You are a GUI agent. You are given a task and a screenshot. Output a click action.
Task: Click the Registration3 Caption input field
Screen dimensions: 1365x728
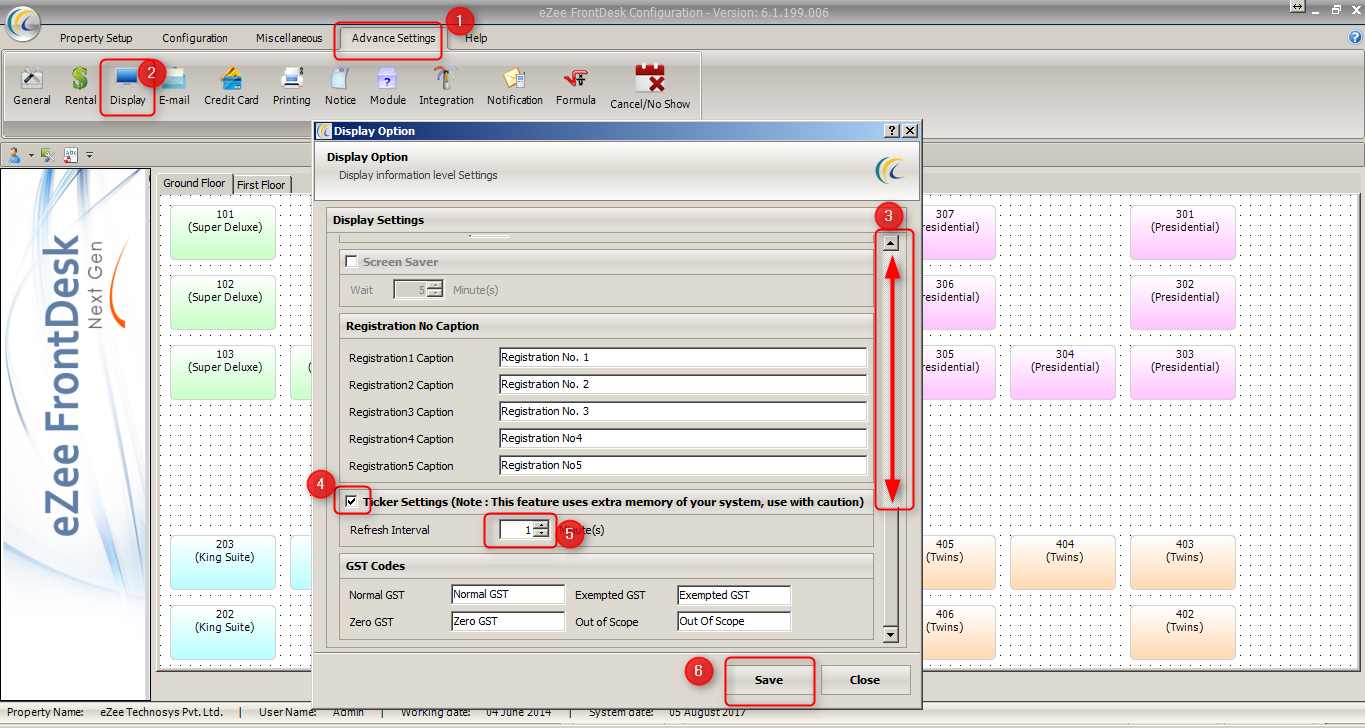tap(683, 412)
